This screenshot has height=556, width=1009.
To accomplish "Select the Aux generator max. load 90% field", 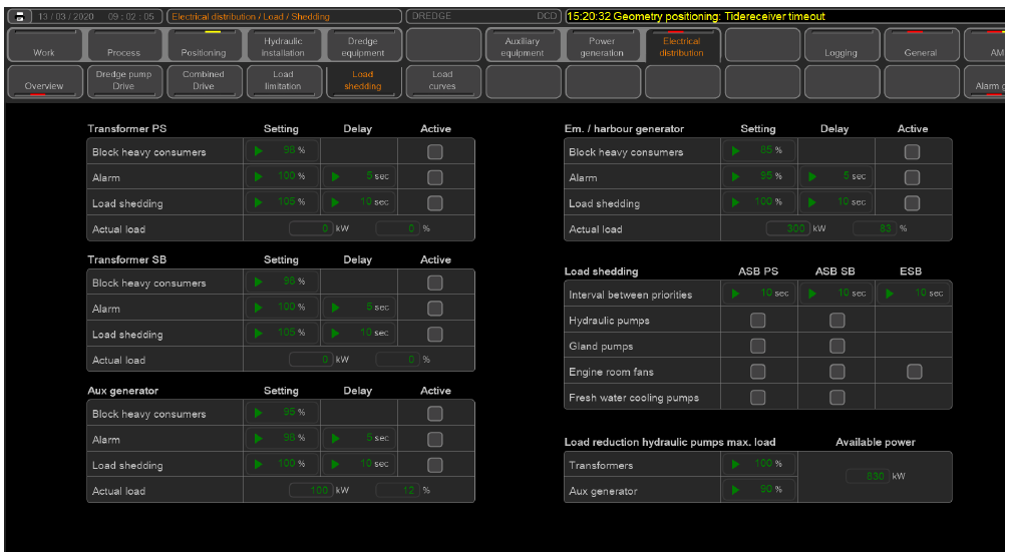I will pos(759,490).
